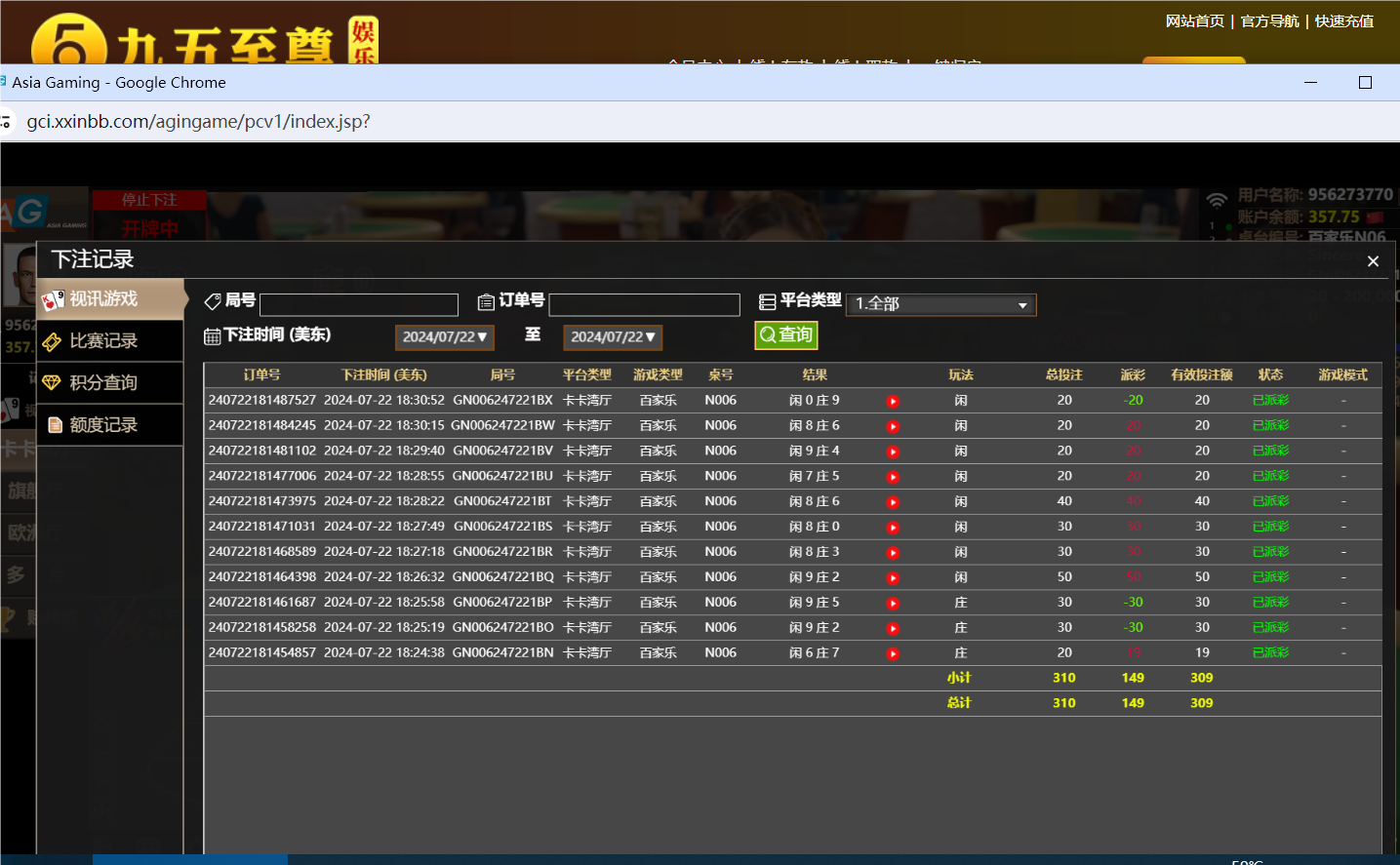Open the end date dropdown 2024/07/22

tap(613, 336)
